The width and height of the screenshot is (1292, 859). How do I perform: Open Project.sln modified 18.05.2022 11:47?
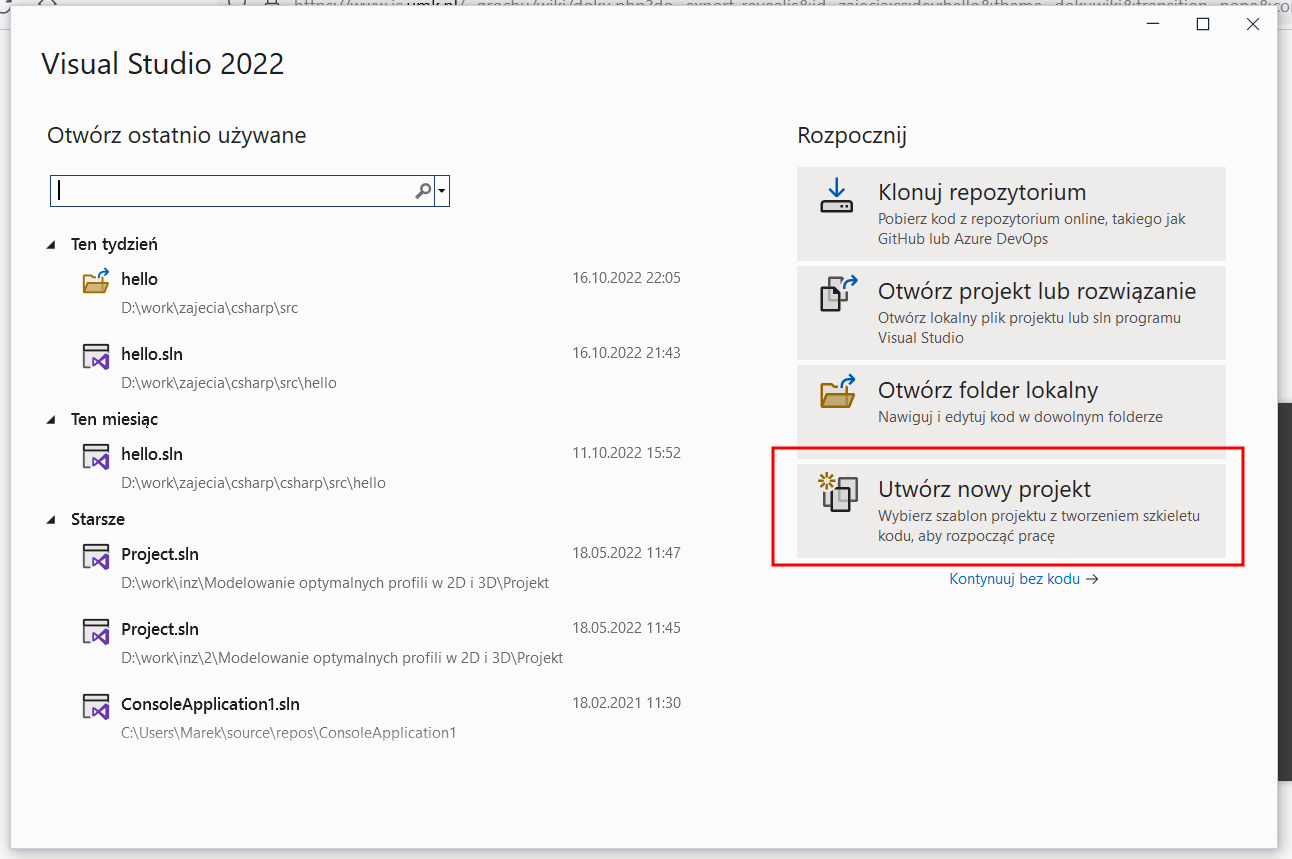point(160,554)
